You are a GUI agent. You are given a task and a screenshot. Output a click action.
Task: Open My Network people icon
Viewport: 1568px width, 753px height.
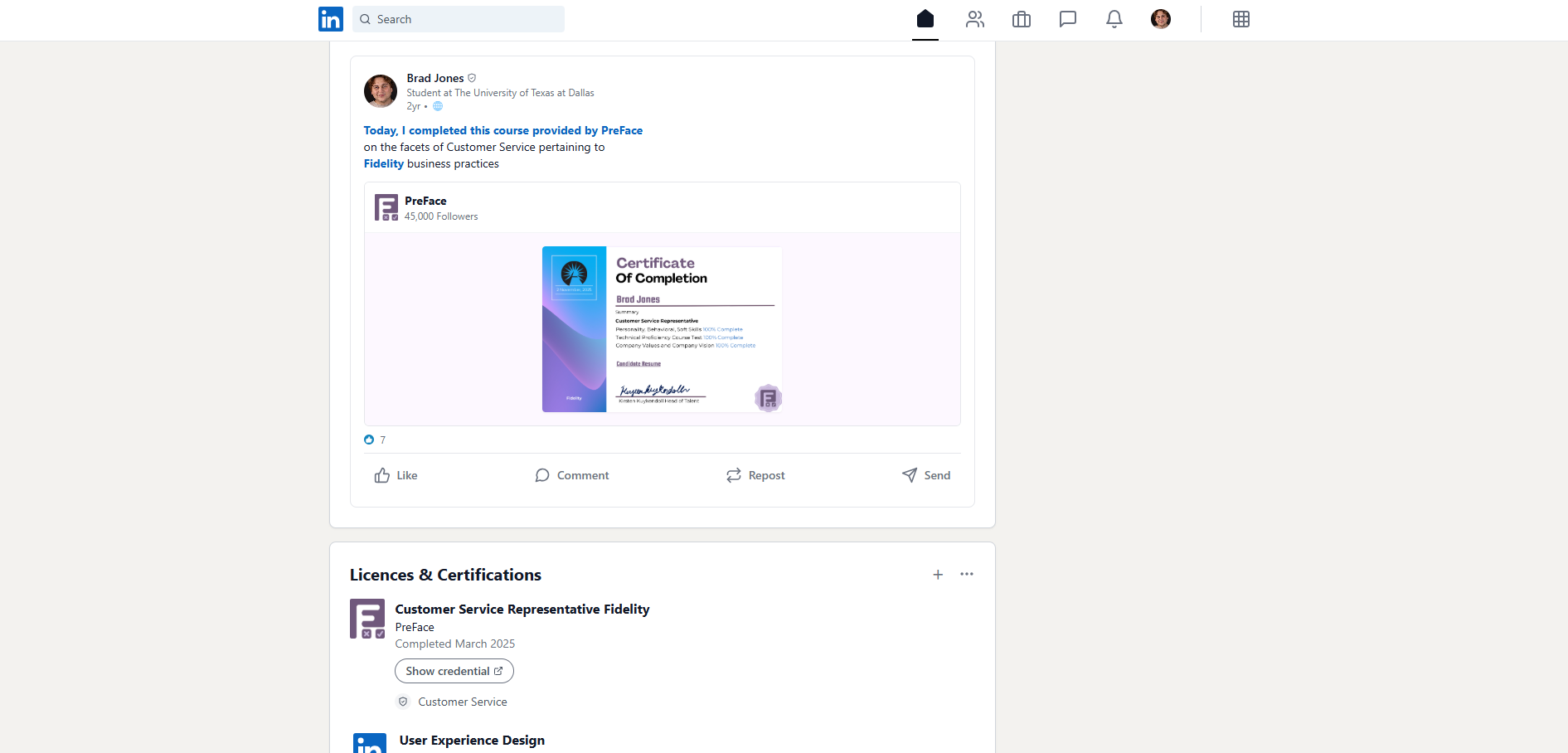[x=975, y=19]
